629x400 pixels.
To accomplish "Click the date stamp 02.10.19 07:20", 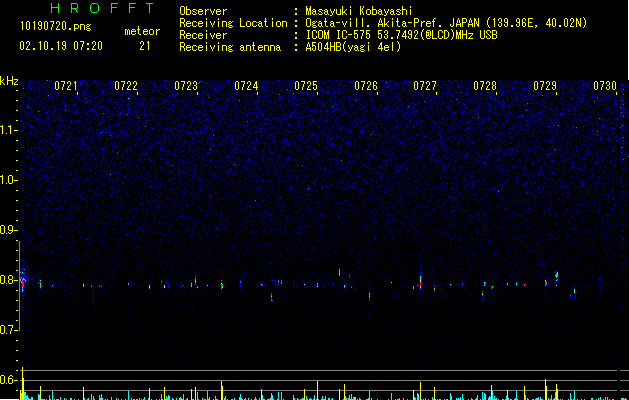I will (61, 46).
